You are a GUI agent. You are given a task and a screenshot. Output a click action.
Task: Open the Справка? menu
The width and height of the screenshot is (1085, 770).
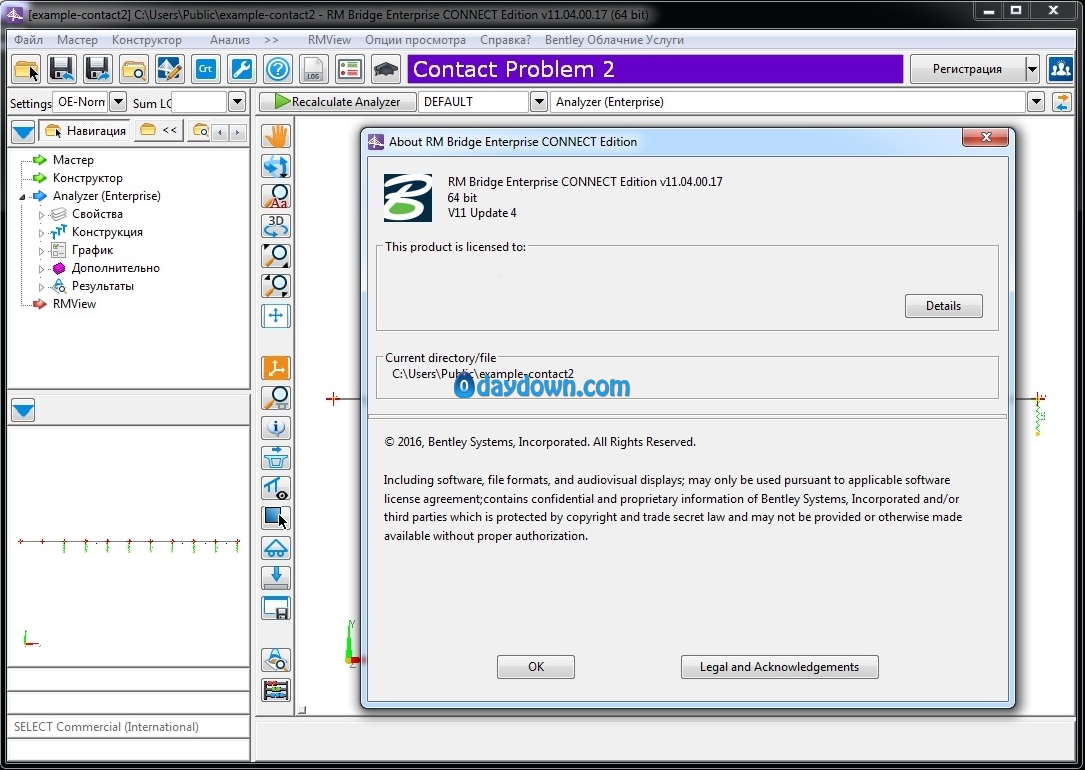505,39
